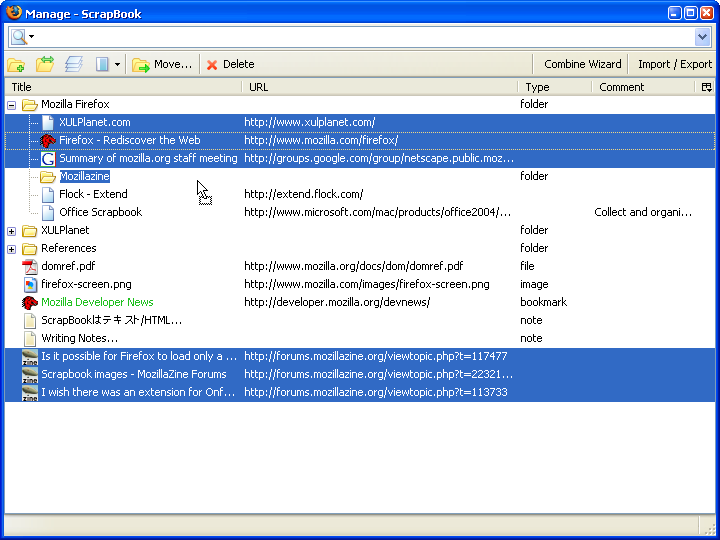This screenshot has height=540, width=720.
Task: Click the XULPlanet folder icon
Action: coord(30,231)
